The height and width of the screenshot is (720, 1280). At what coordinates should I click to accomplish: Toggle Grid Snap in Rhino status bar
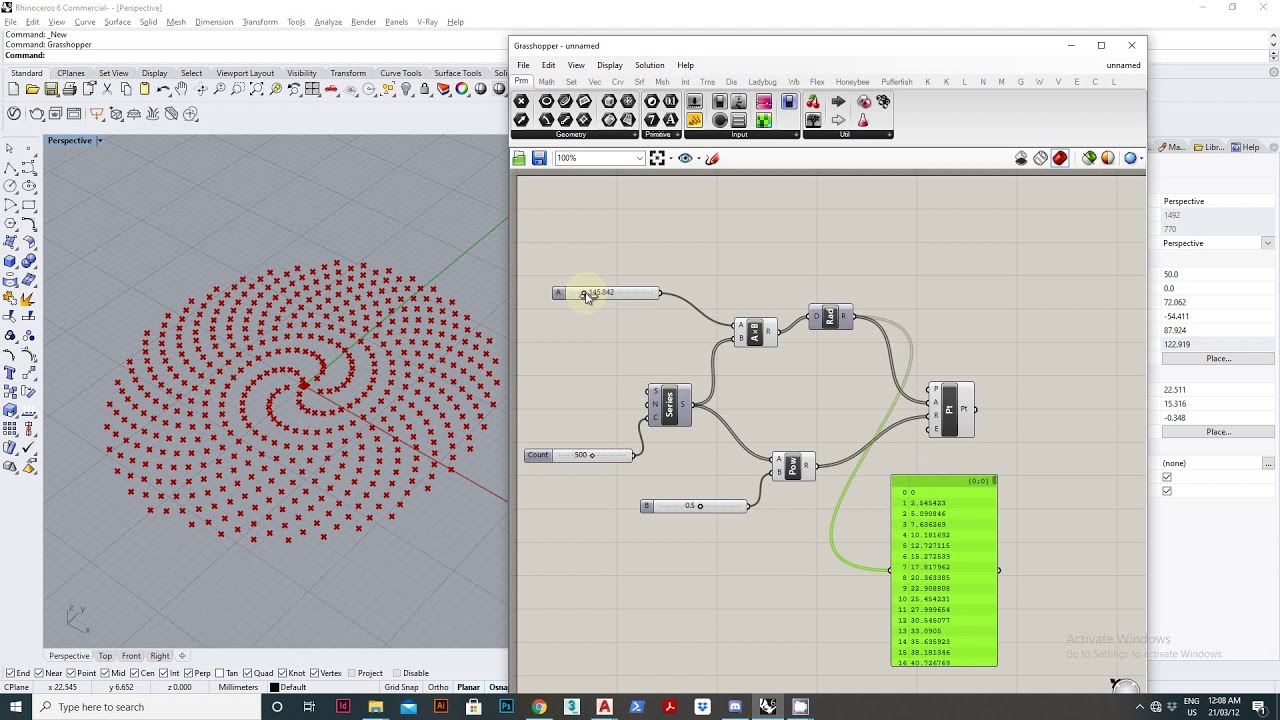(401, 687)
